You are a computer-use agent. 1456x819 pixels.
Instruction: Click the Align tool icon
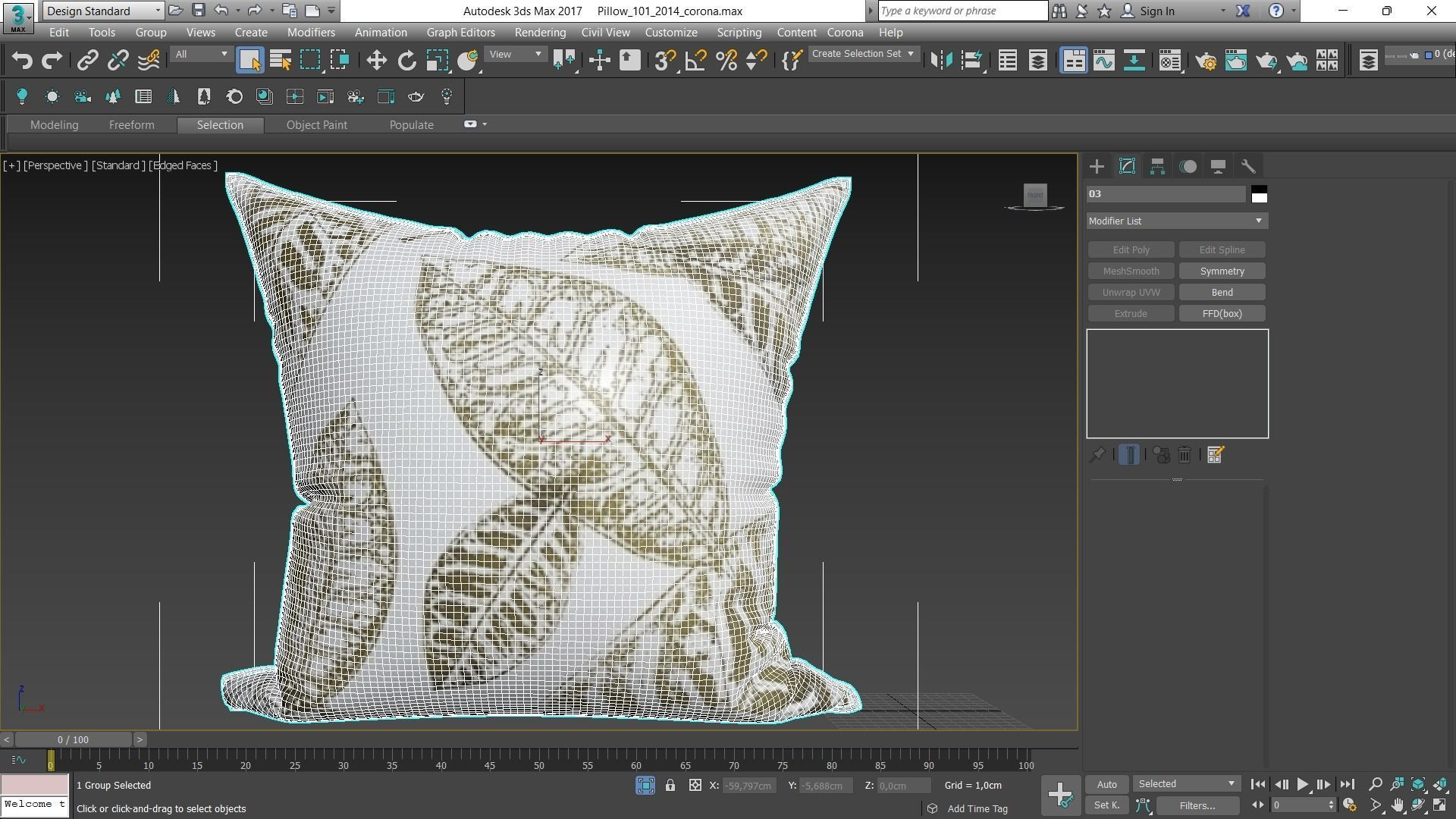971,61
